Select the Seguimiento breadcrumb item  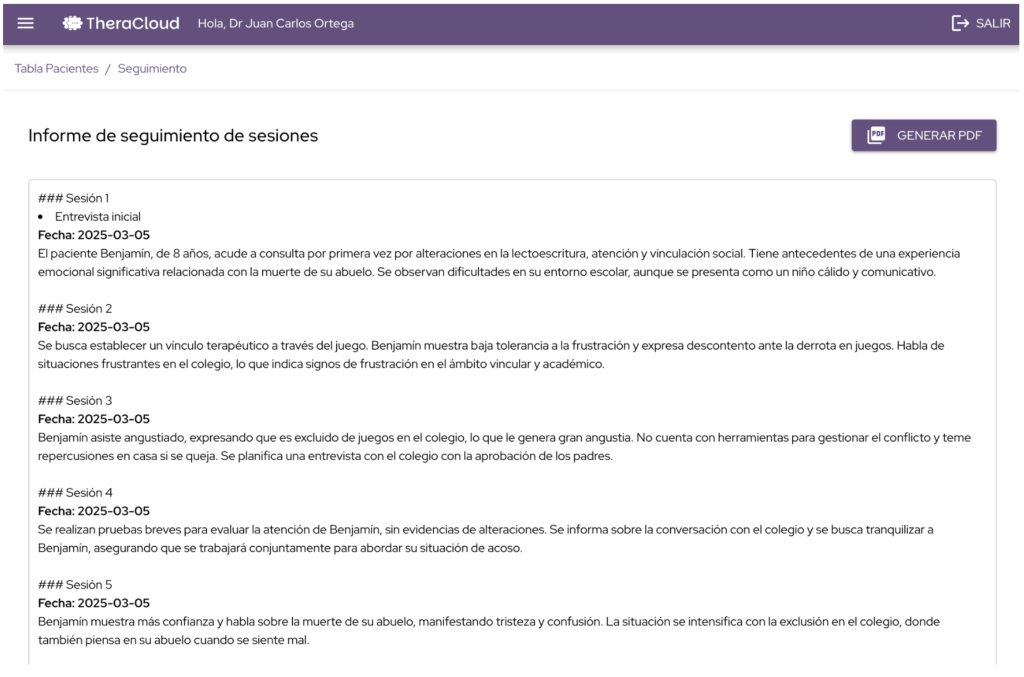point(152,69)
